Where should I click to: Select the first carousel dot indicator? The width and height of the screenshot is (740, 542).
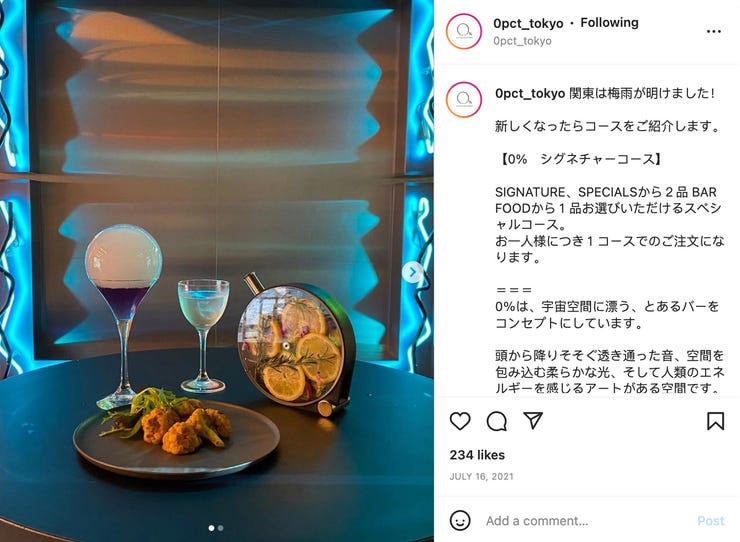click(x=211, y=528)
